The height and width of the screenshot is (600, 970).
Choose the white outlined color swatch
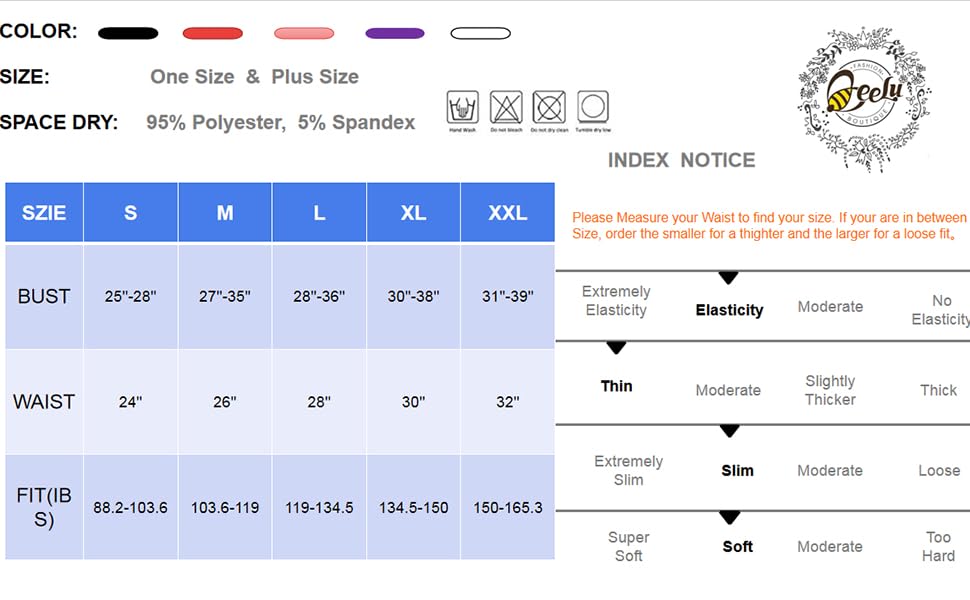(480, 33)
